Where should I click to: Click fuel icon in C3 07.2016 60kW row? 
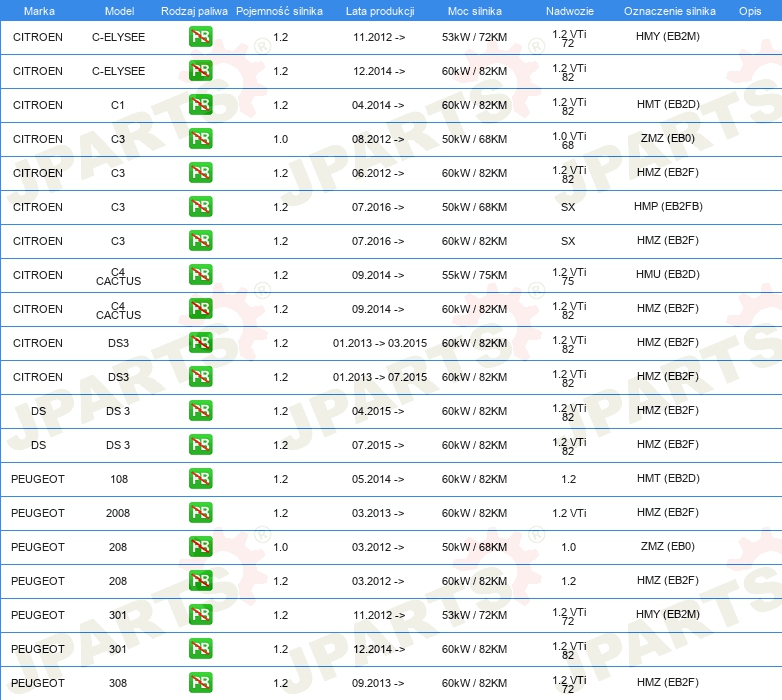[x=200, y=240]
